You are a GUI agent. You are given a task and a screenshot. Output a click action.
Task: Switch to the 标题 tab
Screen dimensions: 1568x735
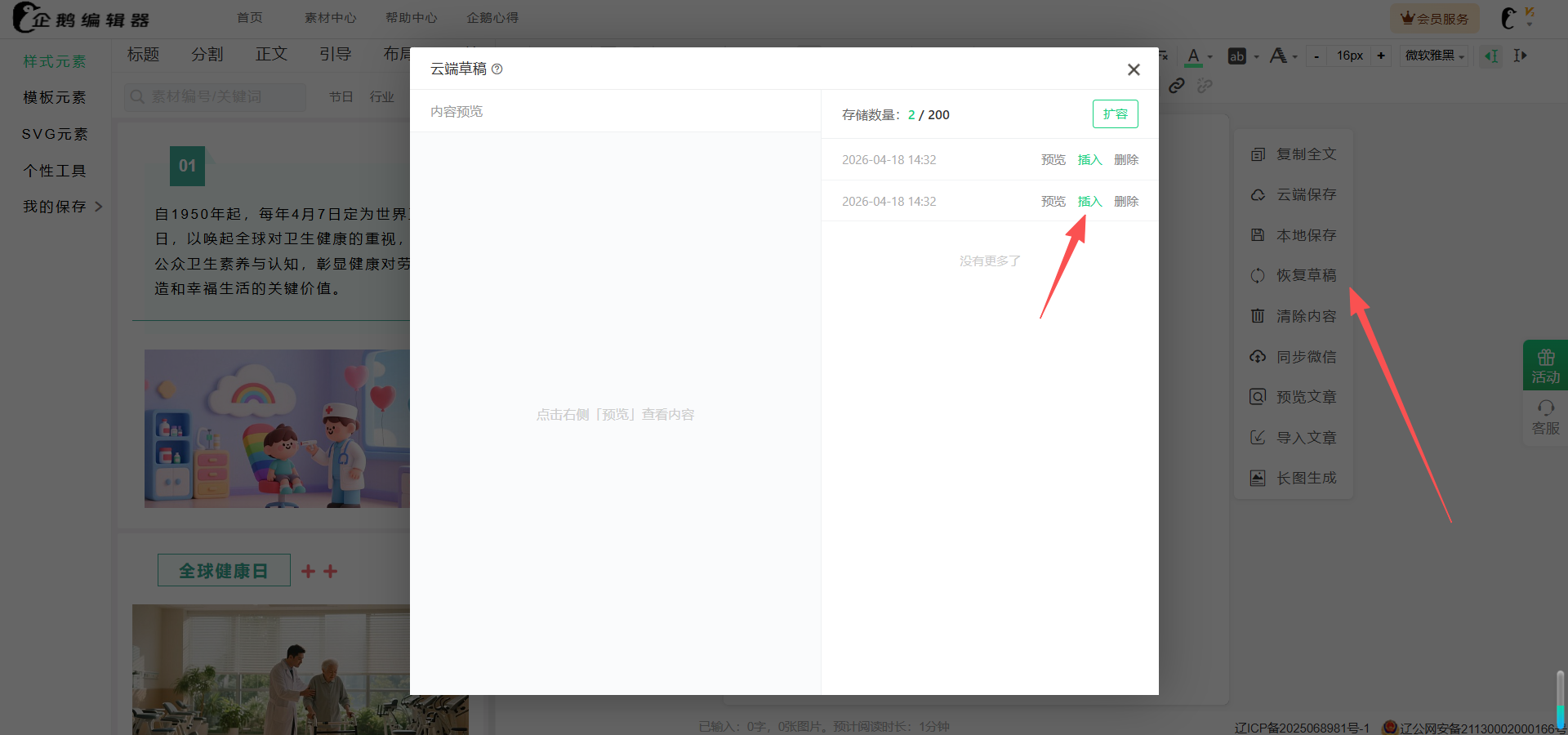(143, 54)
